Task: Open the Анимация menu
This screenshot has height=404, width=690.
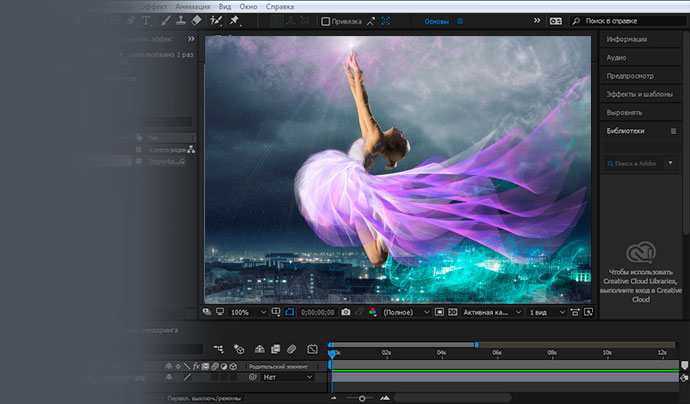Action: (192, 7)
